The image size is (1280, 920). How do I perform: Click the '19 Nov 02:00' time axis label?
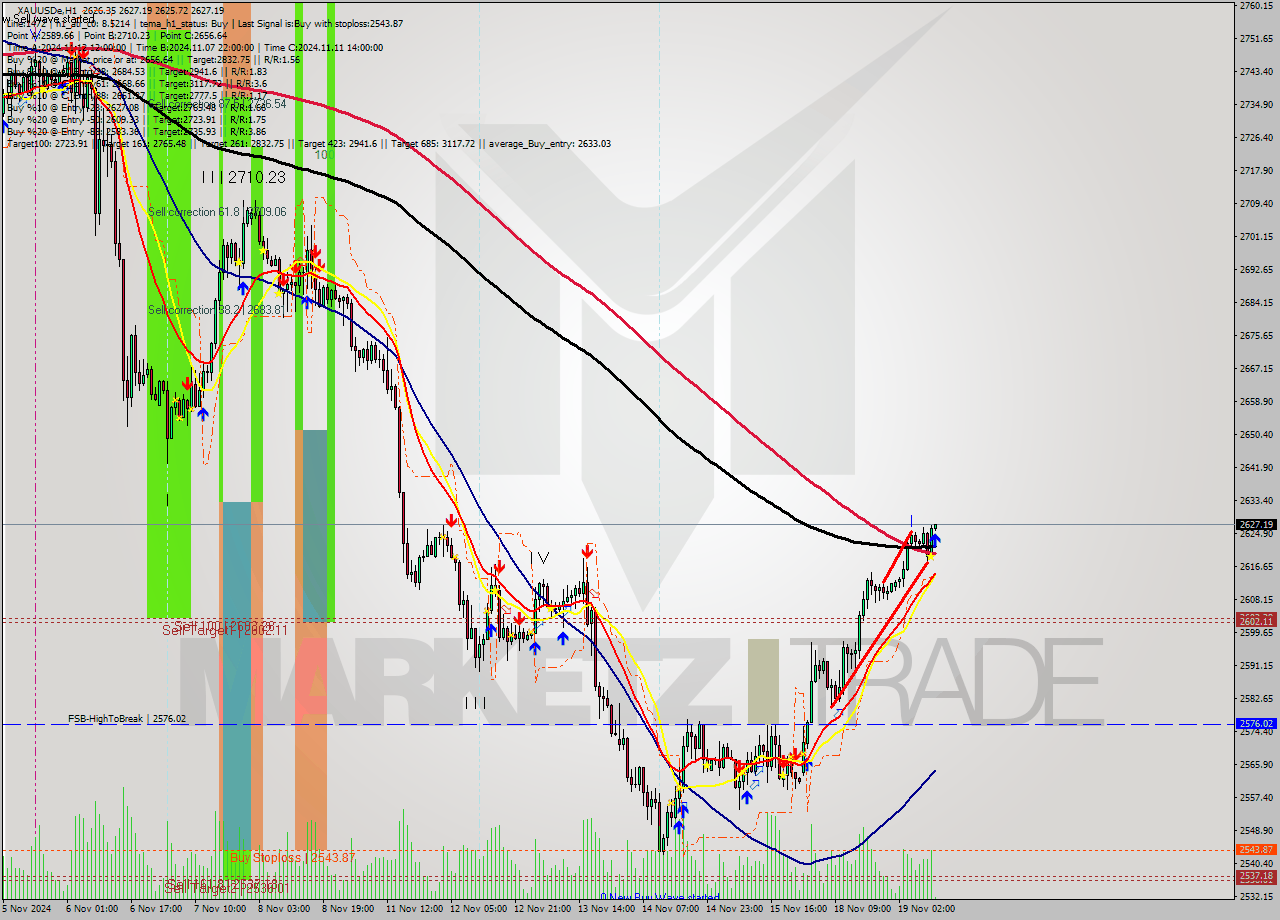click(926, 910)
